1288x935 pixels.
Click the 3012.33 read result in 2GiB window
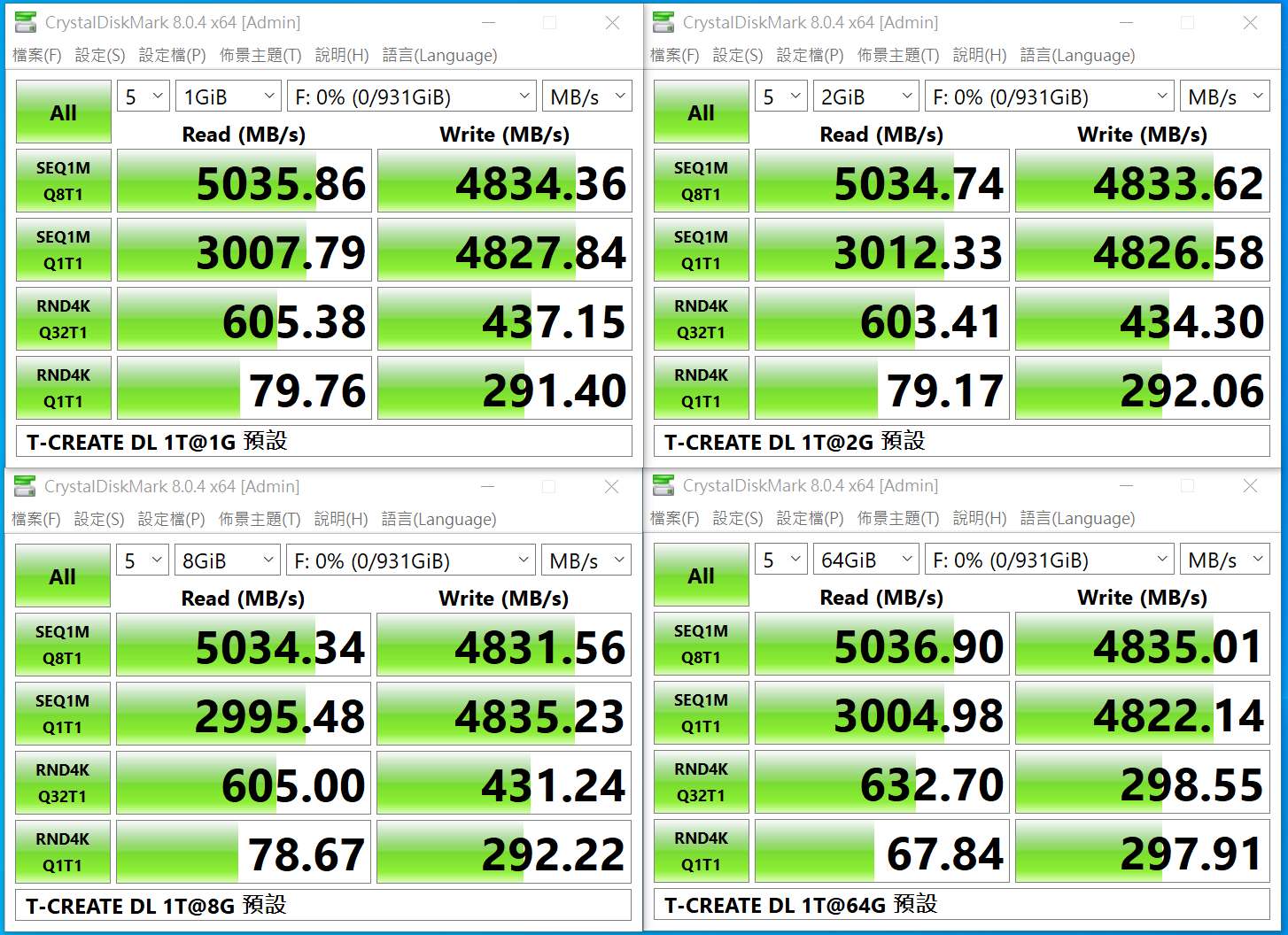coord(882,251)
